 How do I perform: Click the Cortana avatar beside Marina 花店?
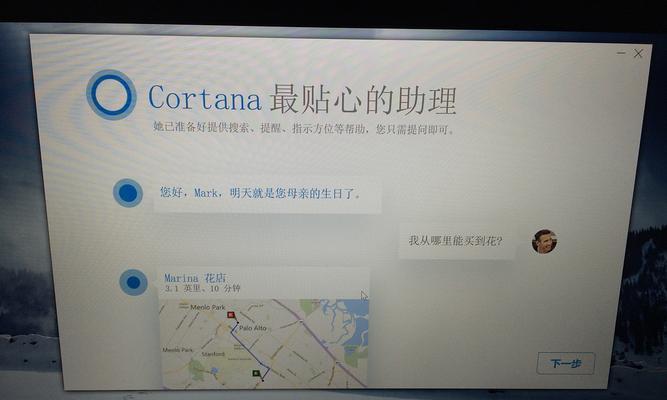pyautogui.click(x=133, y=282)
